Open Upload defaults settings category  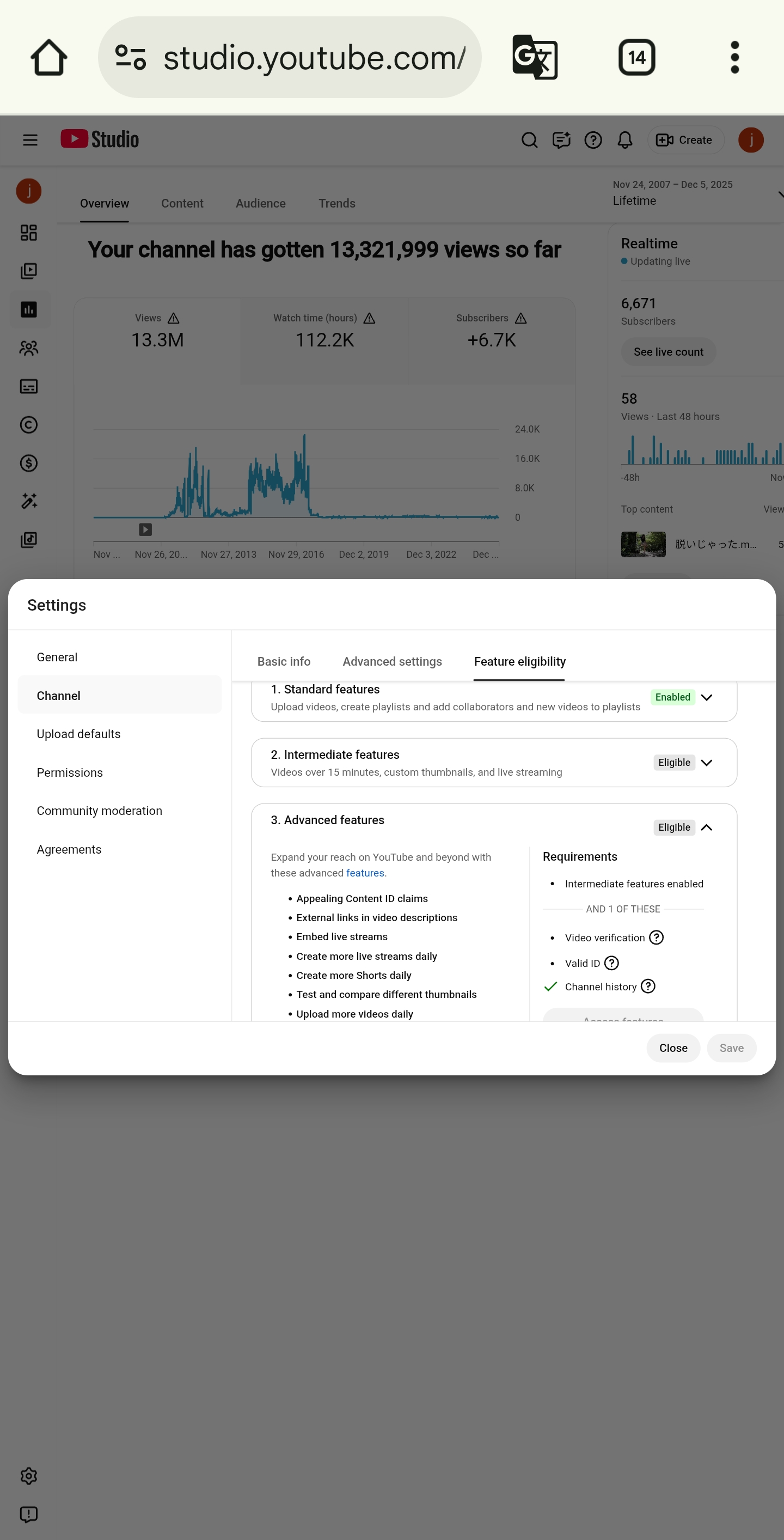[x=120, y=734]
